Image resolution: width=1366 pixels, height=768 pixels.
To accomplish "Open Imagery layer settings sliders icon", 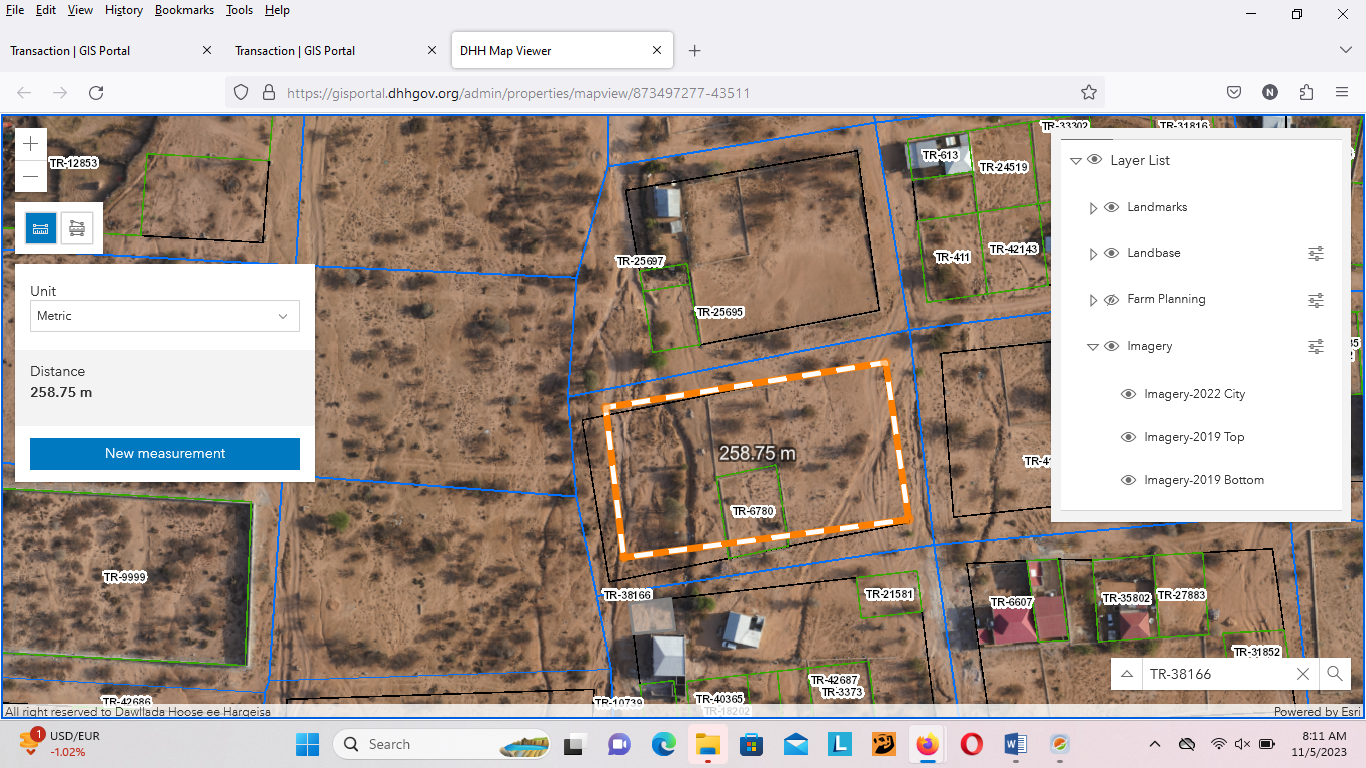I will point(1316,346).
